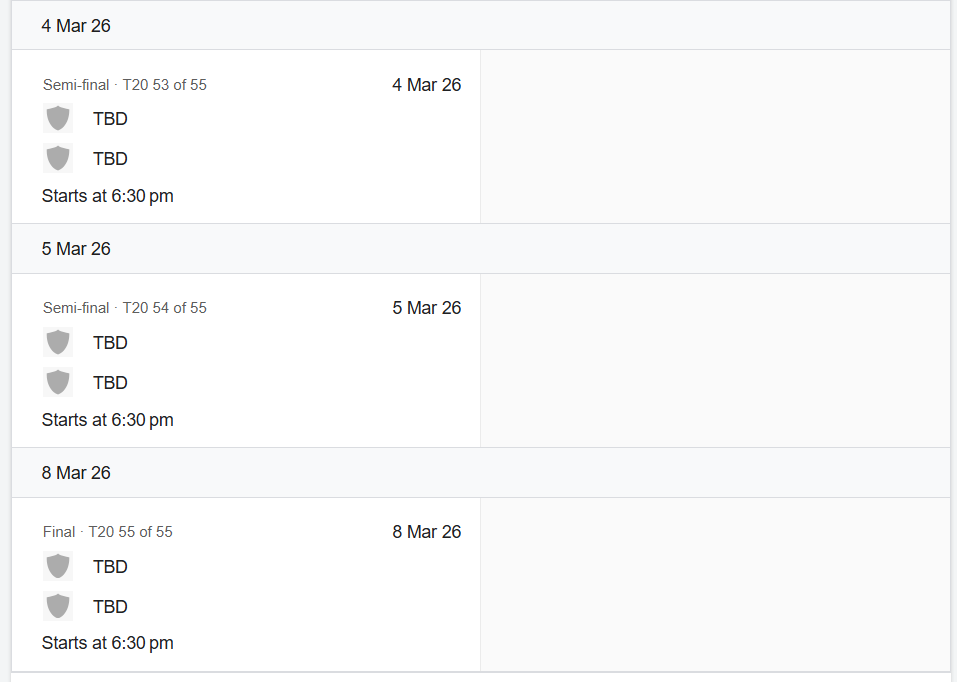Select the 4 Mar 26 date header
The height and width of the screenshot is (682, 957).
[76, 26]
